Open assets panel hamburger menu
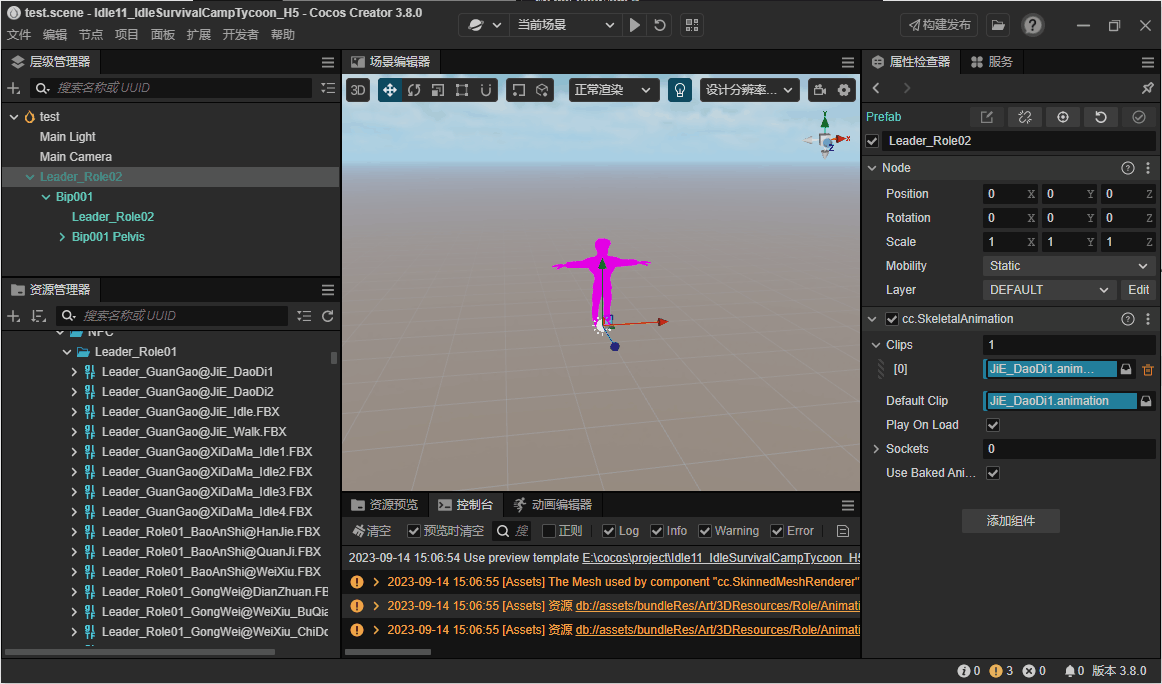Viewport: 1162px width, 684px height. pyautogui.click(x=328, y=290)
